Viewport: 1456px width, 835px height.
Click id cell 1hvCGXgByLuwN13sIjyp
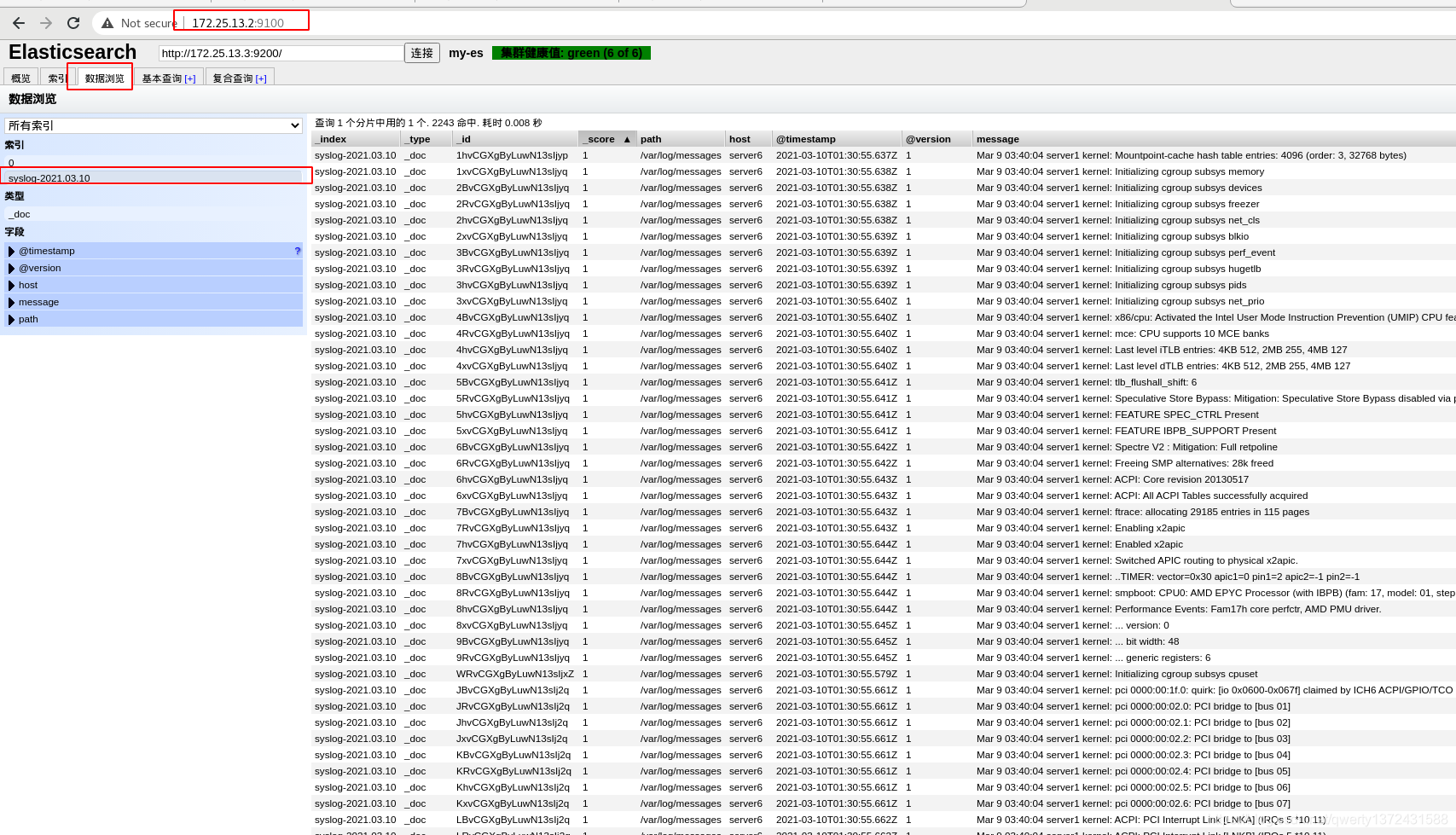click(x=512, y=155)
